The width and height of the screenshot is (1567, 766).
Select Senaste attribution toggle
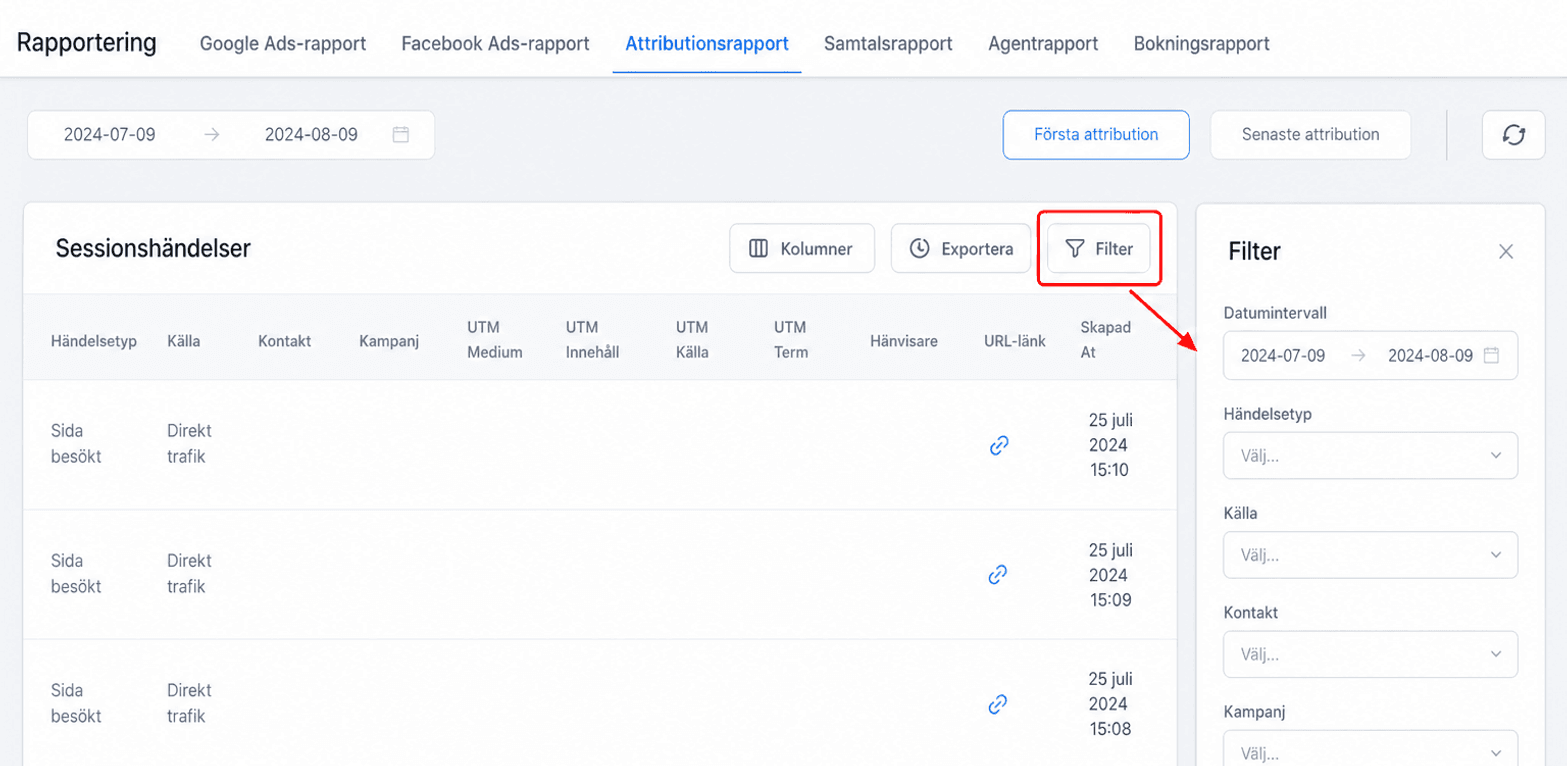pyautogui.click(x=1310, y=135)
